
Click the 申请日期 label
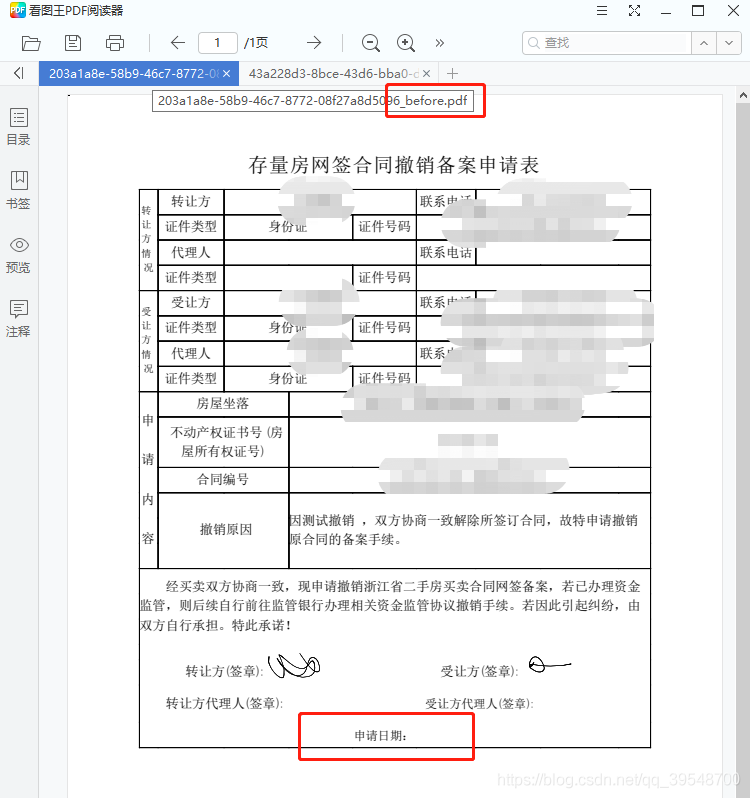tap(381, 736)
